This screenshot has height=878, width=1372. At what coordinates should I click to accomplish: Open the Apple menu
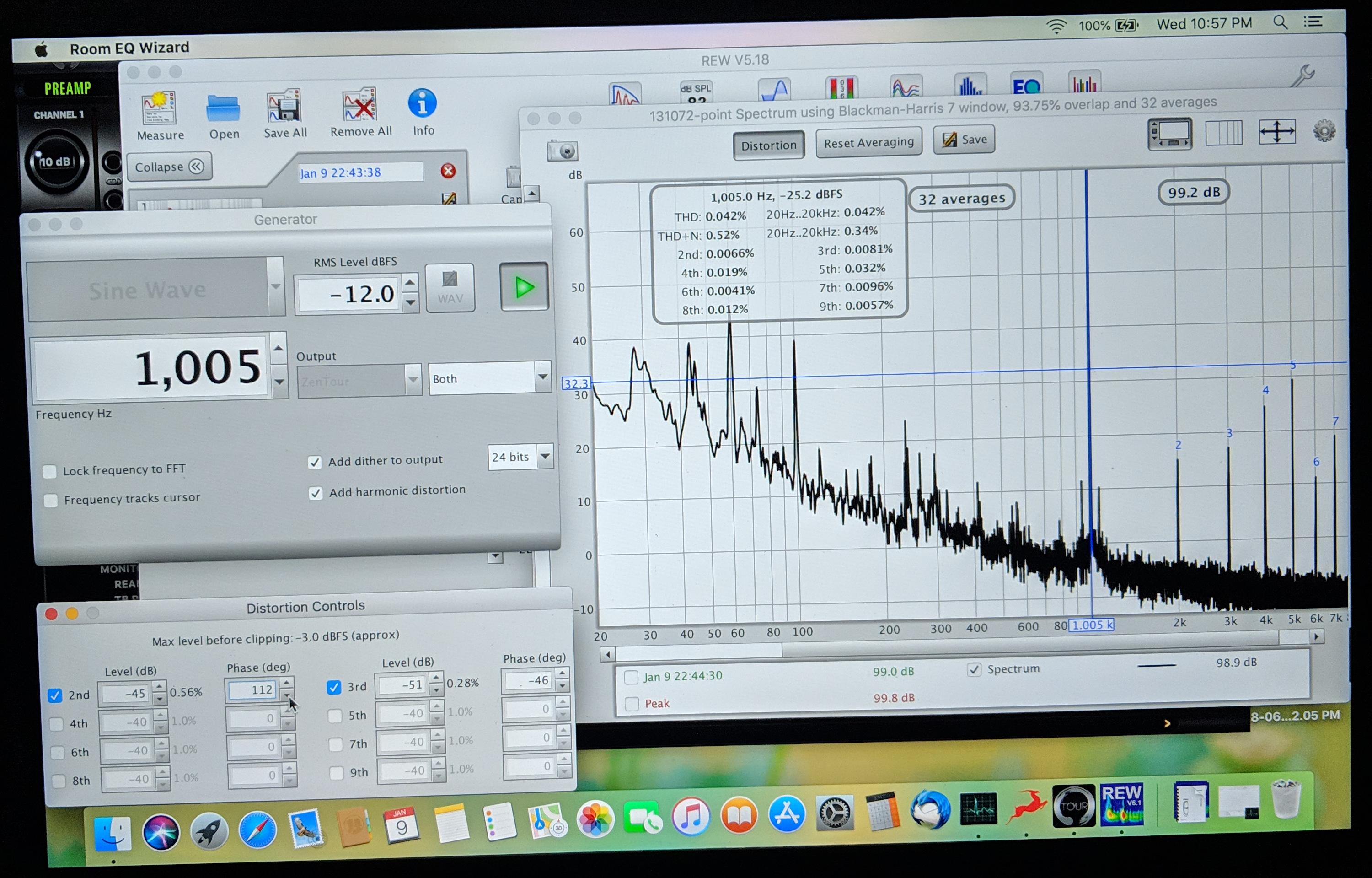tap(42, 50)
